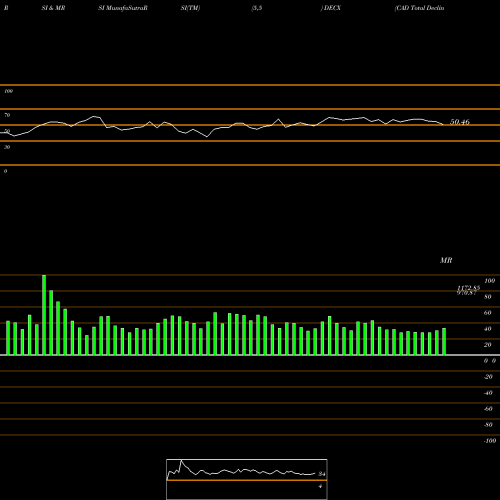The height and width of the screenshot is (500, 500).
Task: Click the 100 label on the MR axis
Action: (489, 281)
